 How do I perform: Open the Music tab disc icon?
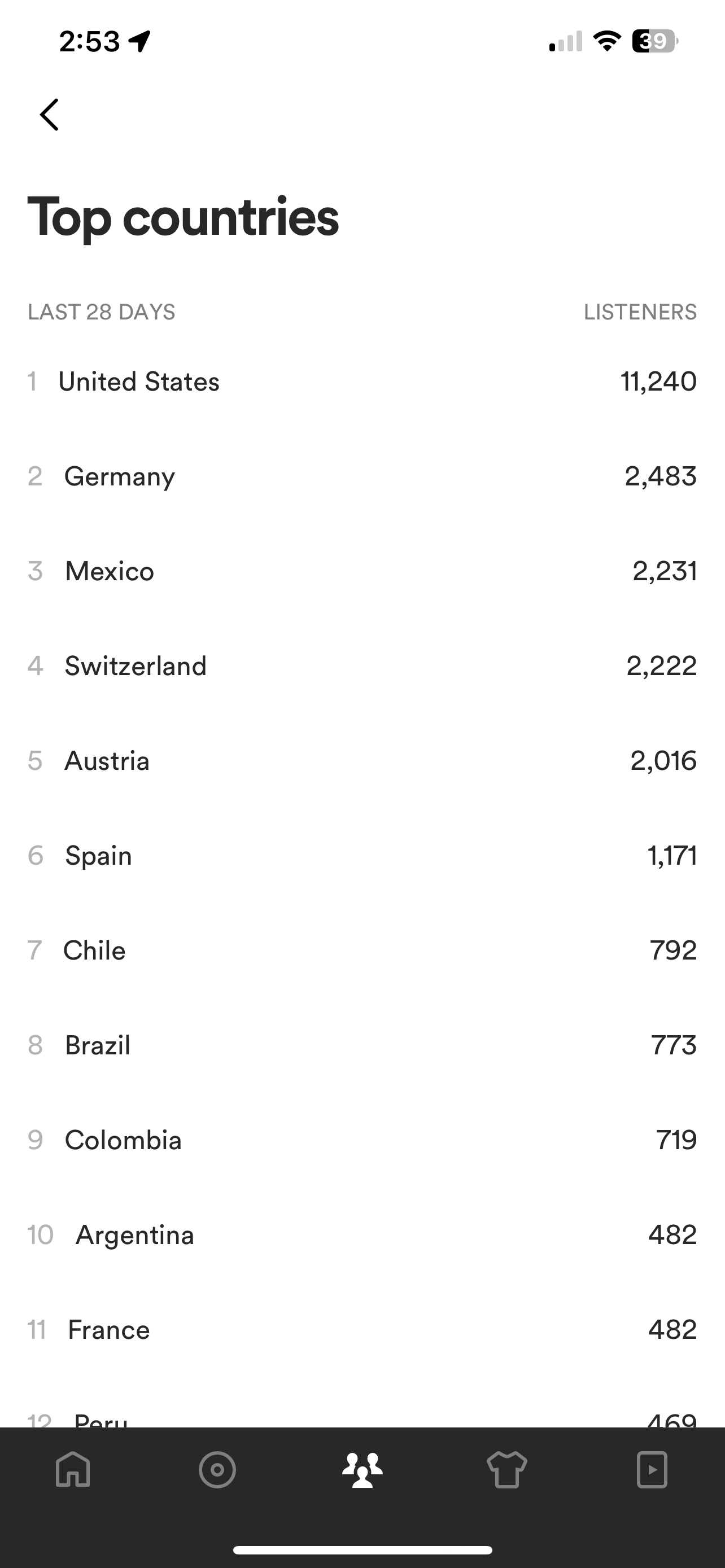217,1470
